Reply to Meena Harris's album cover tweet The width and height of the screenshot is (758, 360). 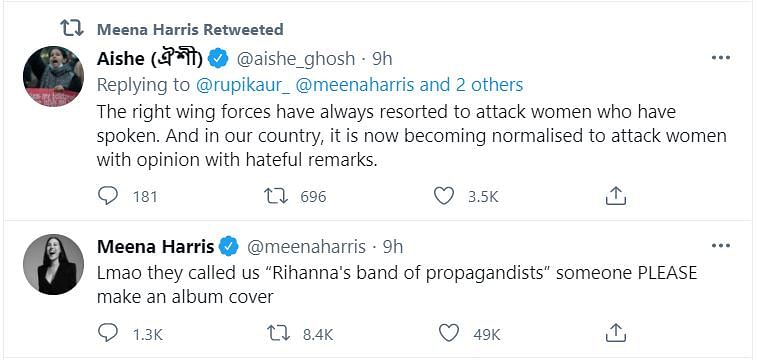coord(107,333)
